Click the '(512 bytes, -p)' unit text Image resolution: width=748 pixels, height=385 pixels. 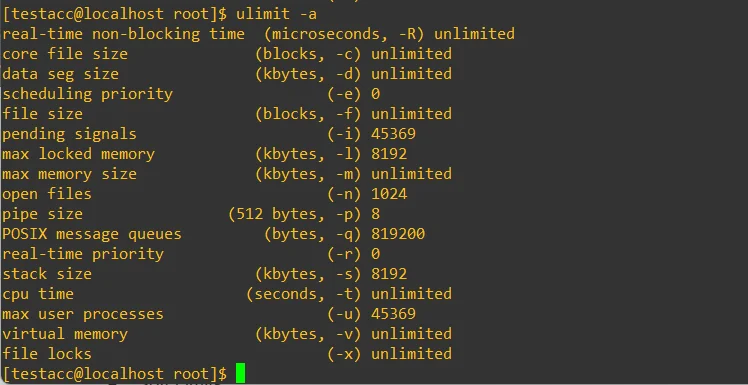coord(295,214)
